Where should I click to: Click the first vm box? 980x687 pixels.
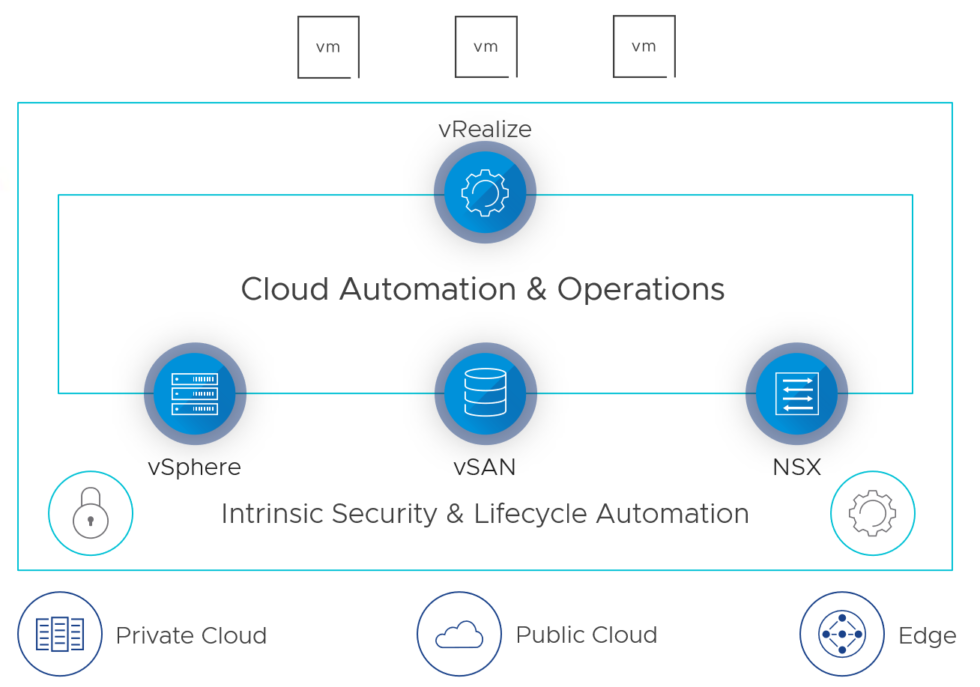click(327, 46)
